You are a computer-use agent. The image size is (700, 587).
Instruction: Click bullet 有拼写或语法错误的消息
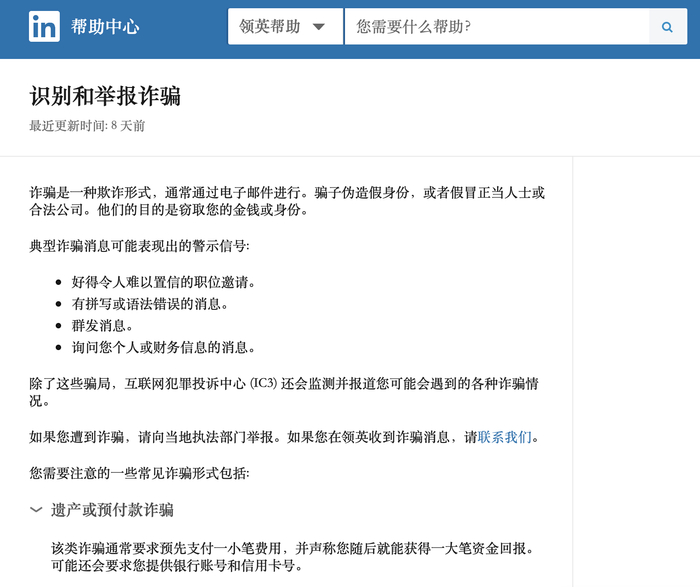tap(150, 304)
